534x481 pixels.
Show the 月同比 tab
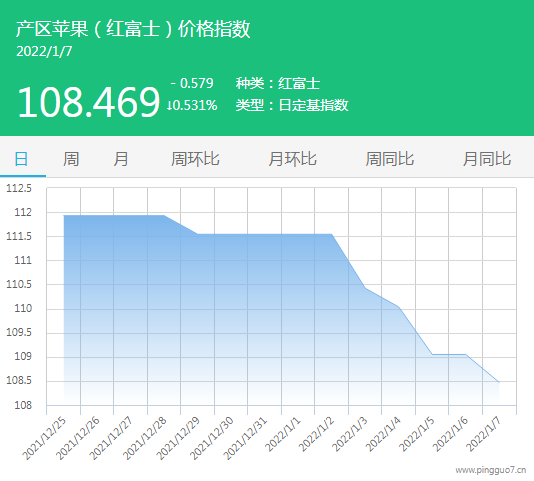(x=487, y=159)
